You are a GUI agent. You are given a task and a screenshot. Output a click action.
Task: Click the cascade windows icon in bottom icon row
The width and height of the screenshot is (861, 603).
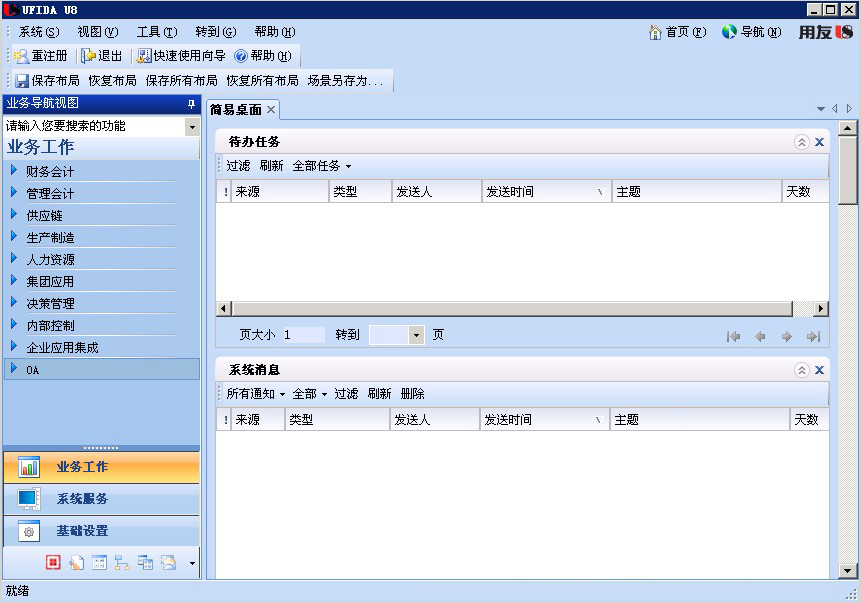coord(146,562)
